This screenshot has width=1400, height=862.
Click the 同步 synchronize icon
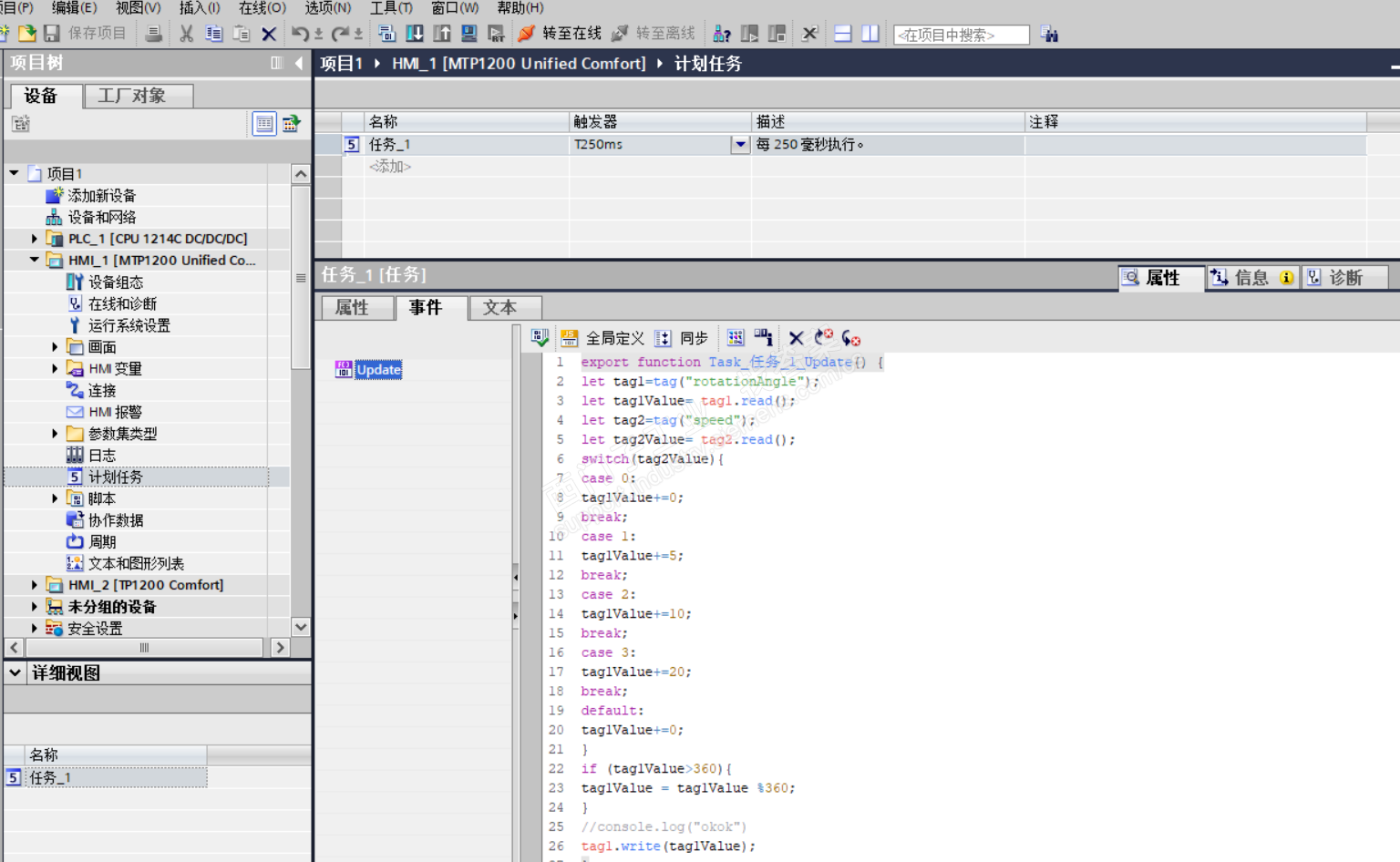coord(664,338)
